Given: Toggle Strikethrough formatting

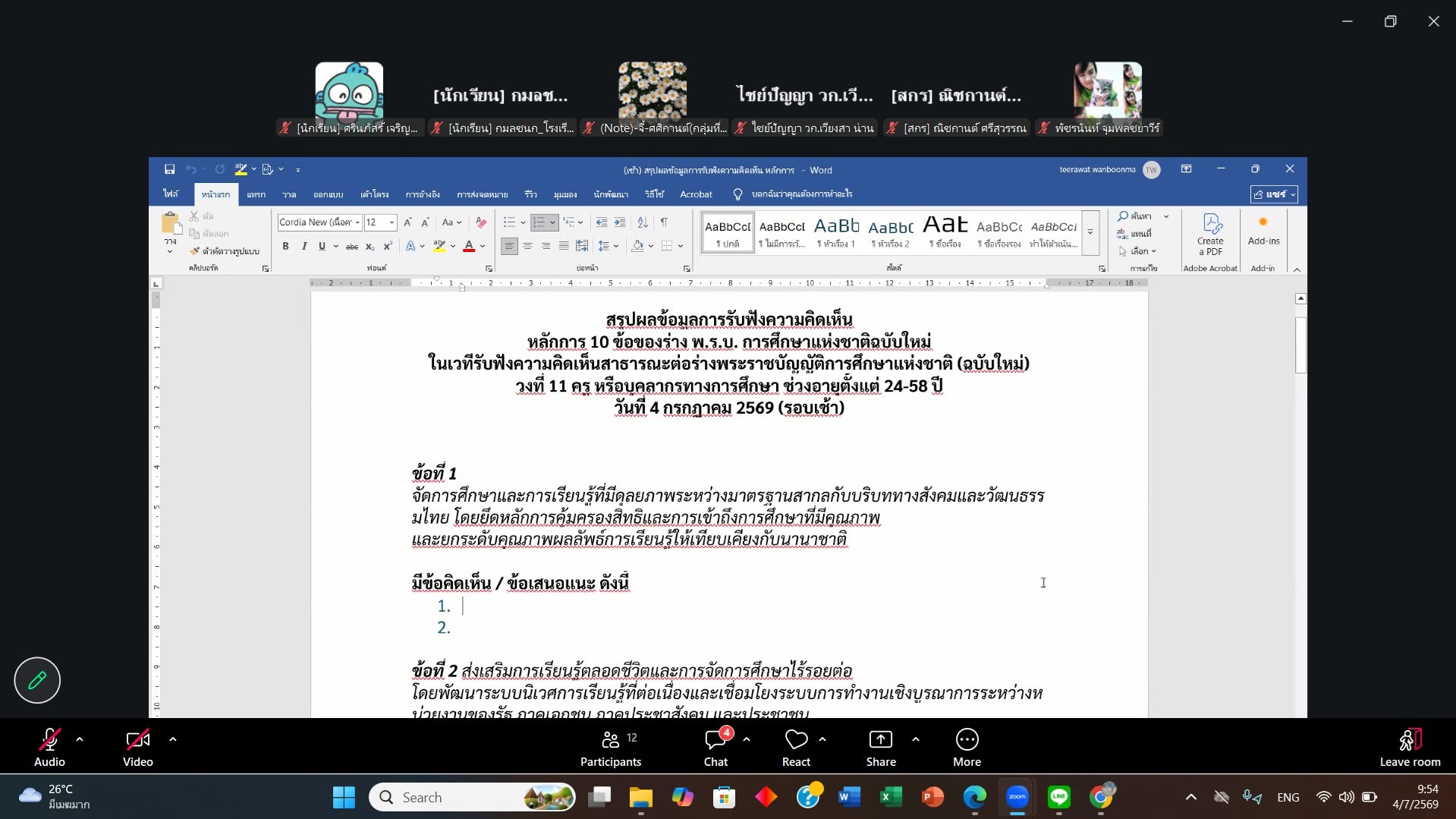Looking at the screenshot, I should 352,246.
